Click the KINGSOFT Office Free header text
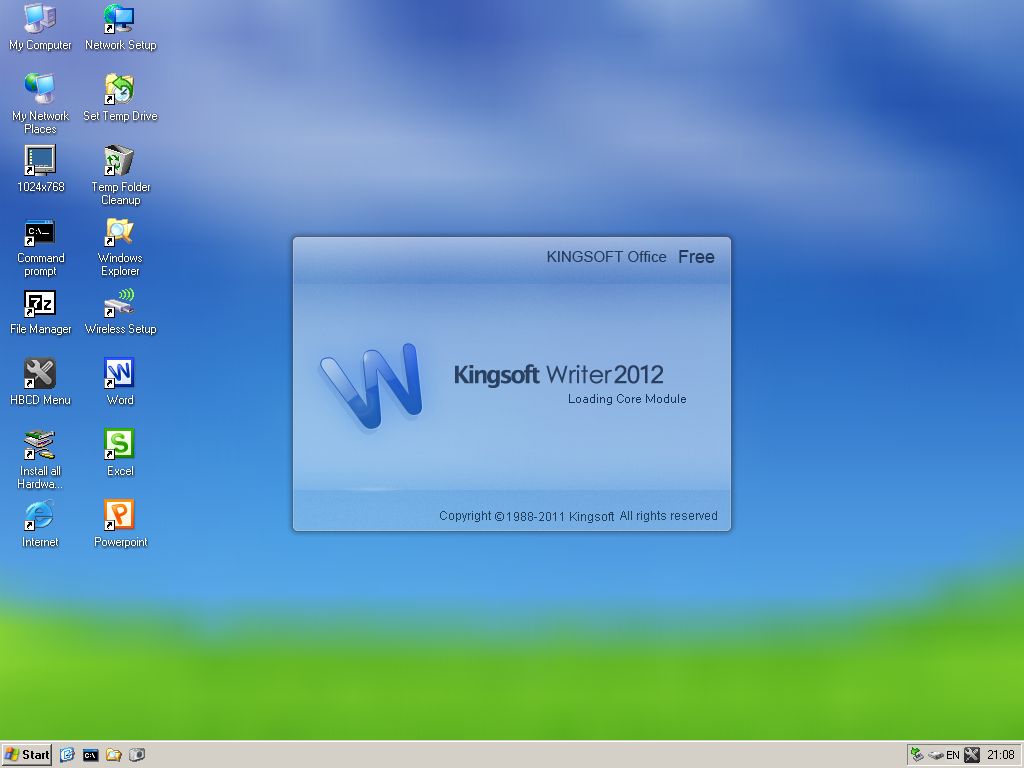Image resolution: width=1024 pixels, height=768 pixels. point(630,257)
